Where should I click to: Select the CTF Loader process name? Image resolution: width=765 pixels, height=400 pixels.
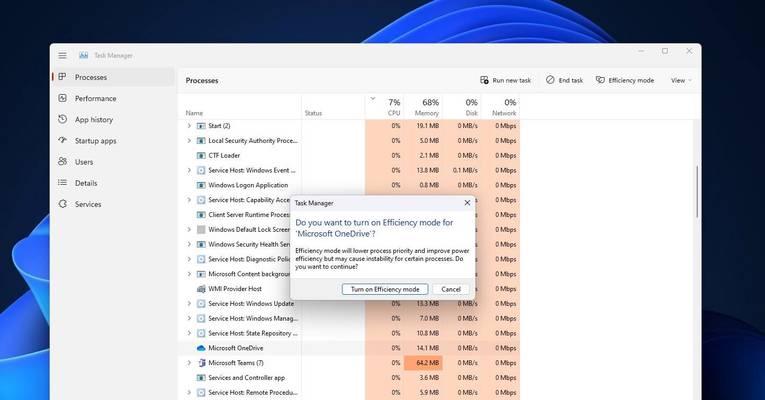[224, 156]
